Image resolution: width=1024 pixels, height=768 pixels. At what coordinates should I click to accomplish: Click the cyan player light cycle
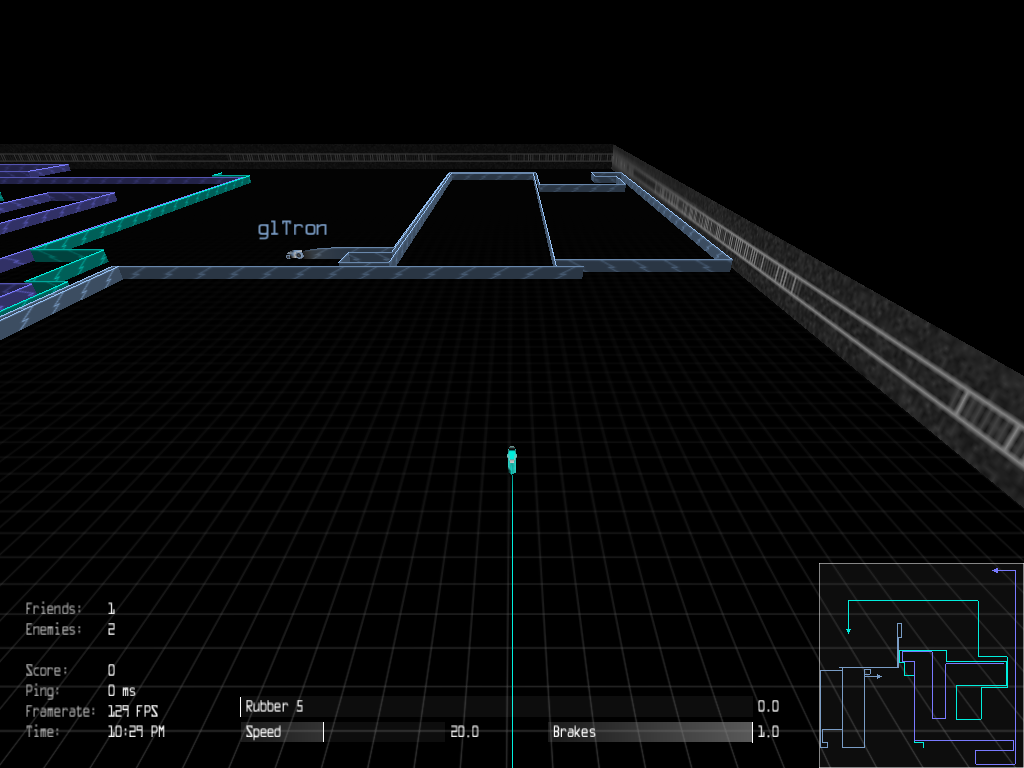tap(511, 459)
